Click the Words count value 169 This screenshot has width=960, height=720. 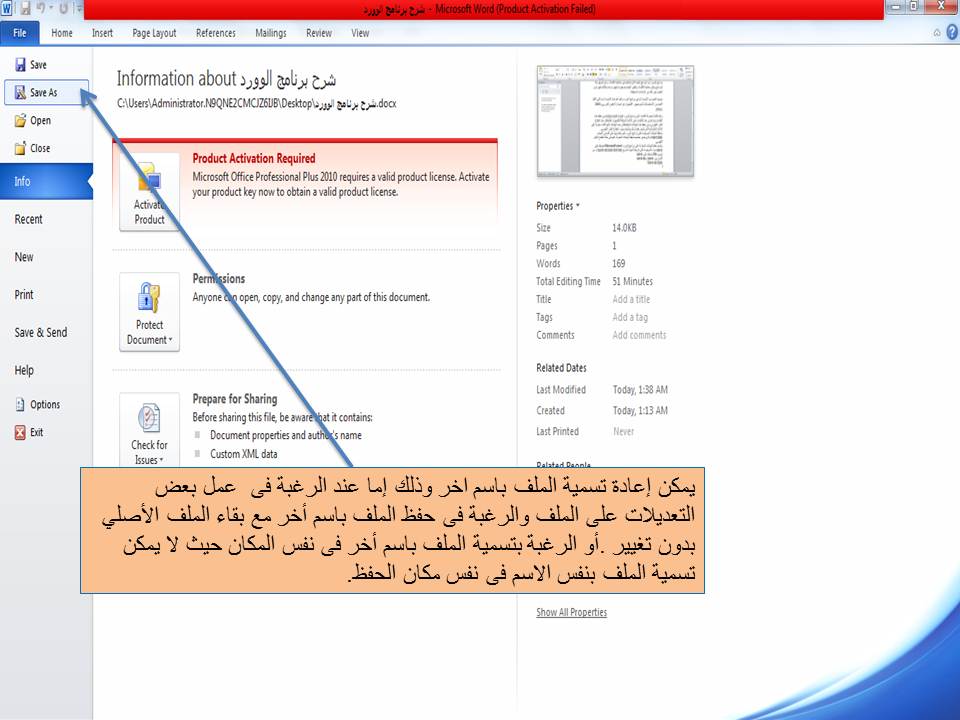(x=618, y=263)
